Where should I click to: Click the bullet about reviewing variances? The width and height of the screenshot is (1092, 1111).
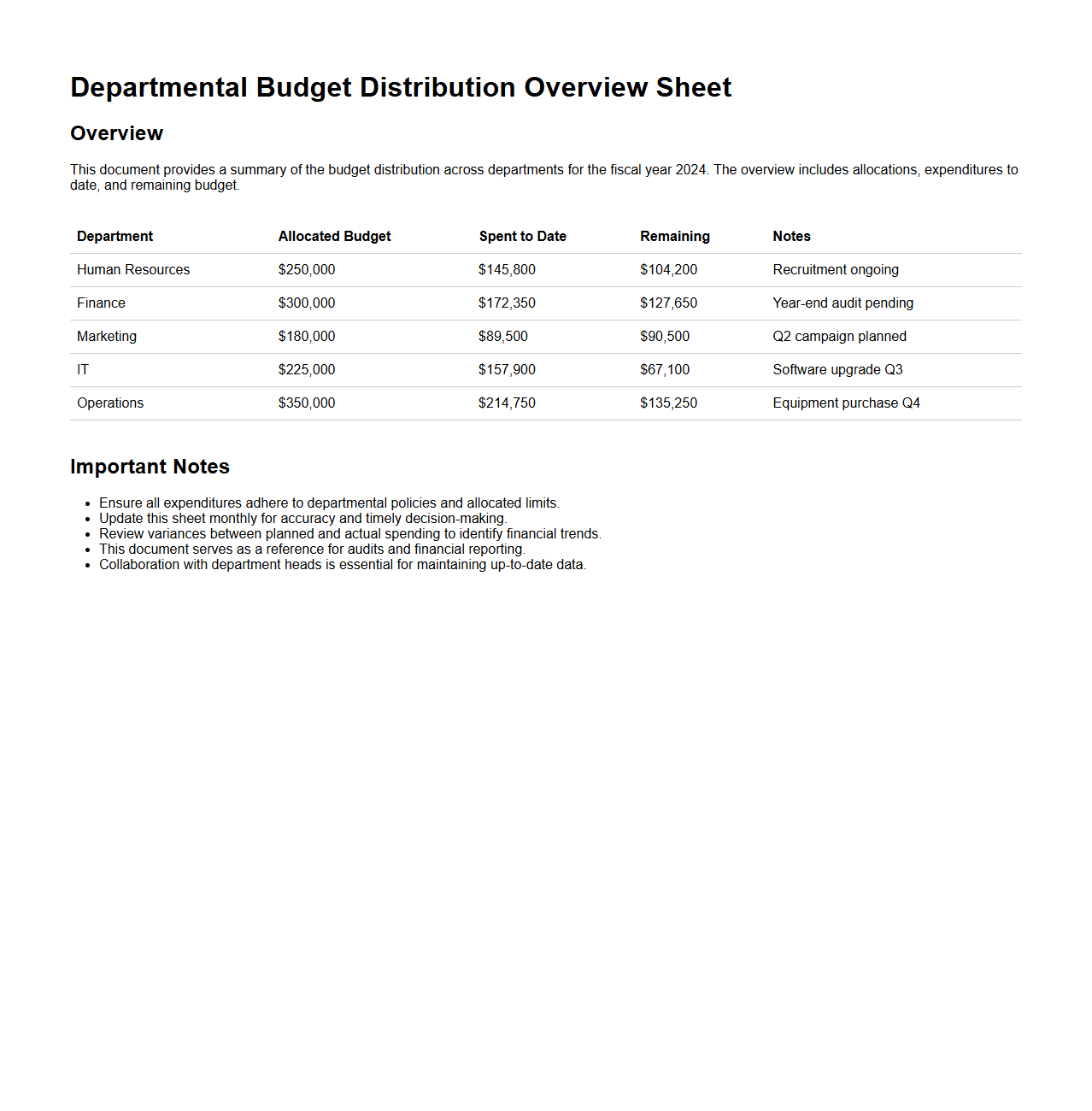pyautogui.click(x=349, y=534)
